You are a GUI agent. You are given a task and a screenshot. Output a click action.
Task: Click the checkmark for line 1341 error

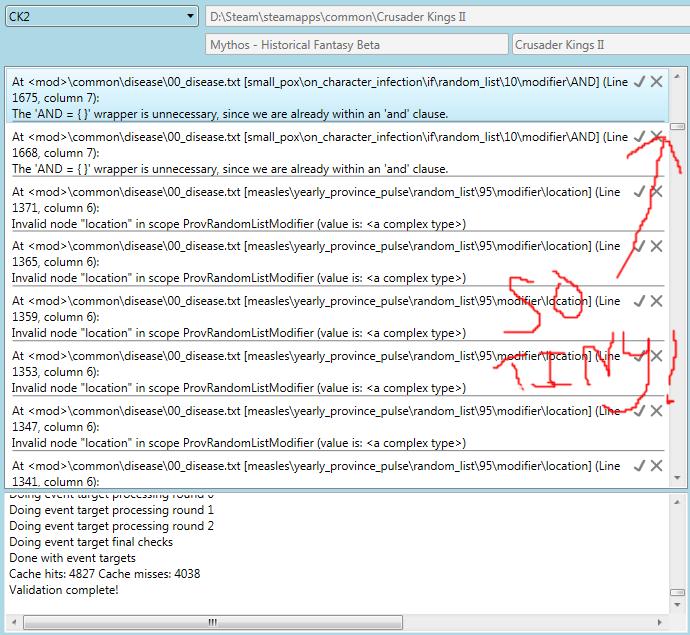[639, 466]
